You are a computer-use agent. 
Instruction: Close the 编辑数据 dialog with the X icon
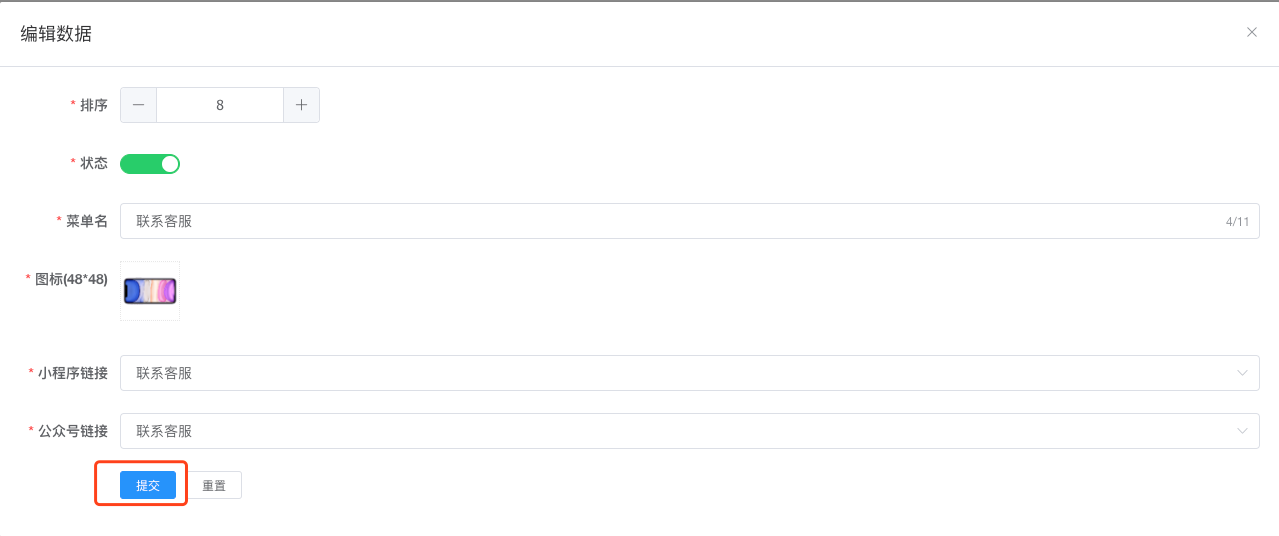[x=1251, y=32]
